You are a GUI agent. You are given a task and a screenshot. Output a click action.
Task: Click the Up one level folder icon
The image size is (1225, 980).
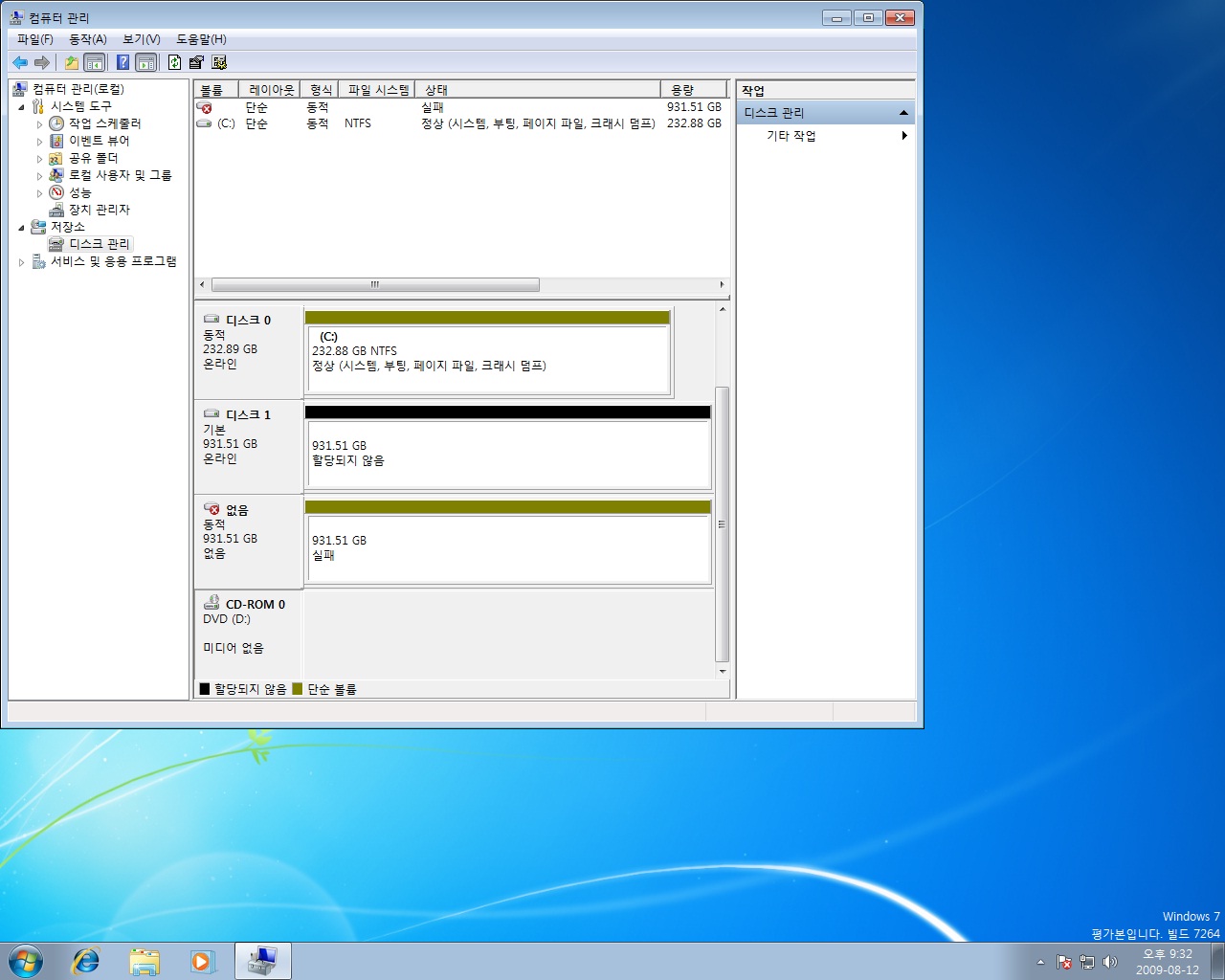click(71, 62)
